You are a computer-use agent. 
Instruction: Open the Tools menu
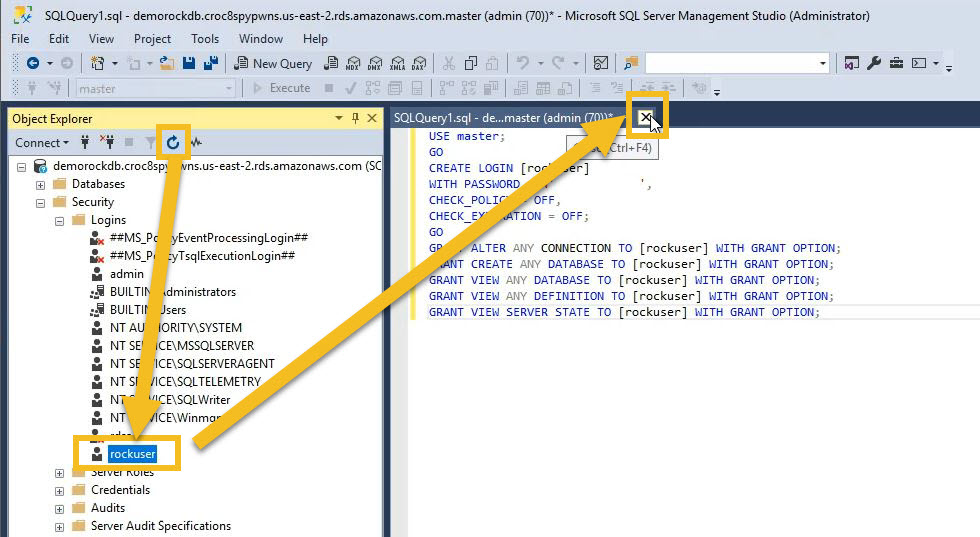(205, 39)
